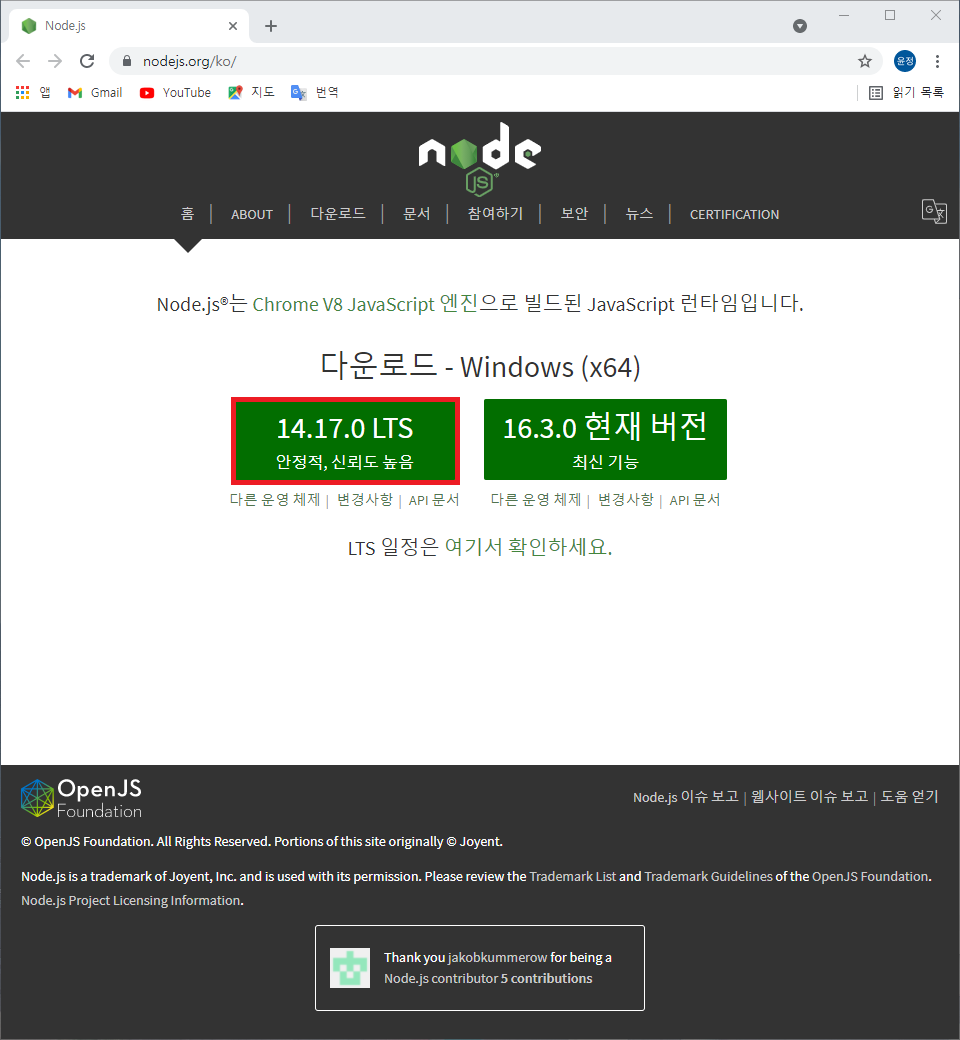Go to the 홈 nav item
This screenshot has width=960, height=1040.
pos(188,214)
